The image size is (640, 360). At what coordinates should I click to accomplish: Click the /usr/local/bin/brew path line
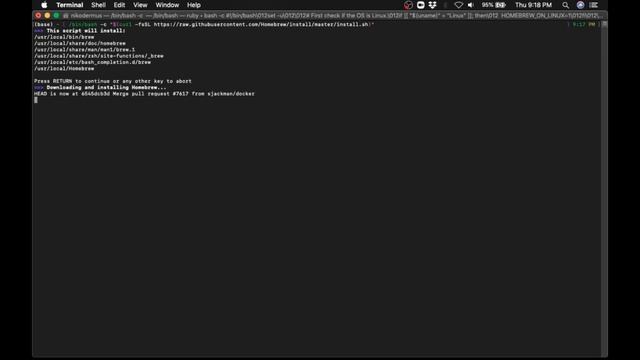(x=64, y=37)
